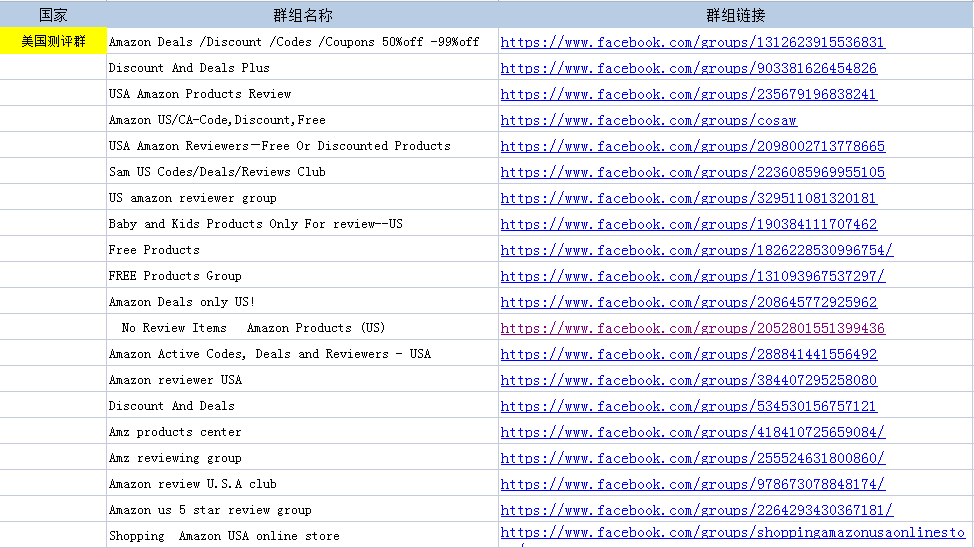The height and width of the screenshot is (548, 974).
Task: Select the cell 'Amz reviewing group'
Action: [x=303, y=457]
